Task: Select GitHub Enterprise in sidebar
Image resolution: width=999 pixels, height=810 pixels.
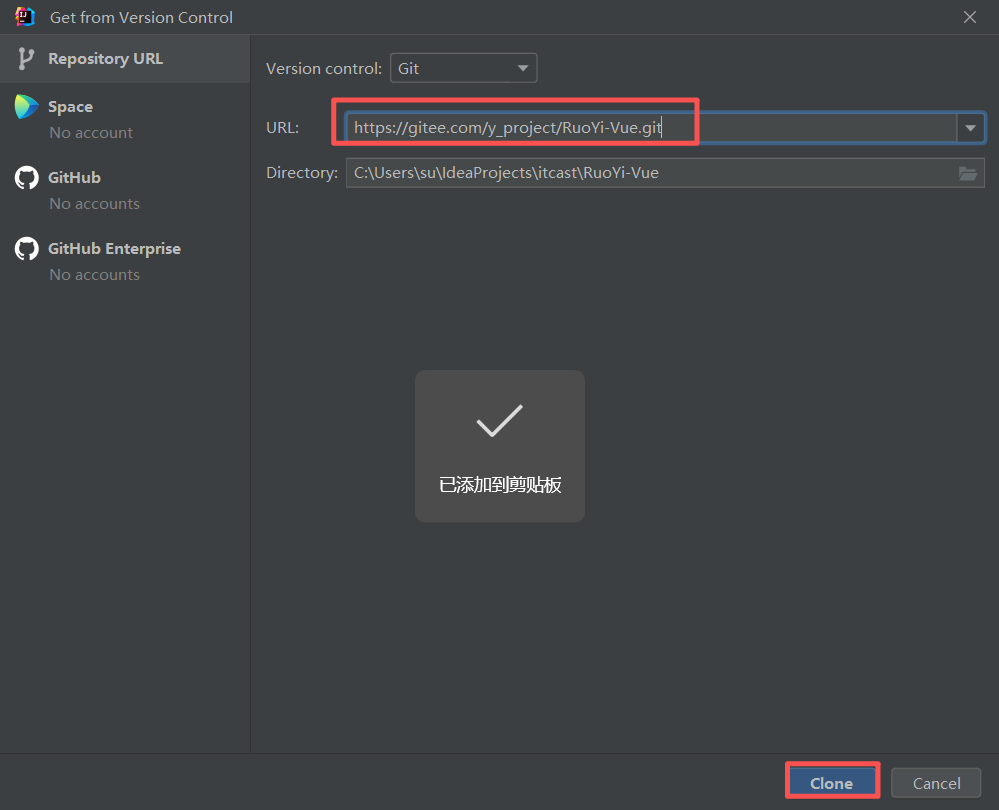Action: point(125,261)
